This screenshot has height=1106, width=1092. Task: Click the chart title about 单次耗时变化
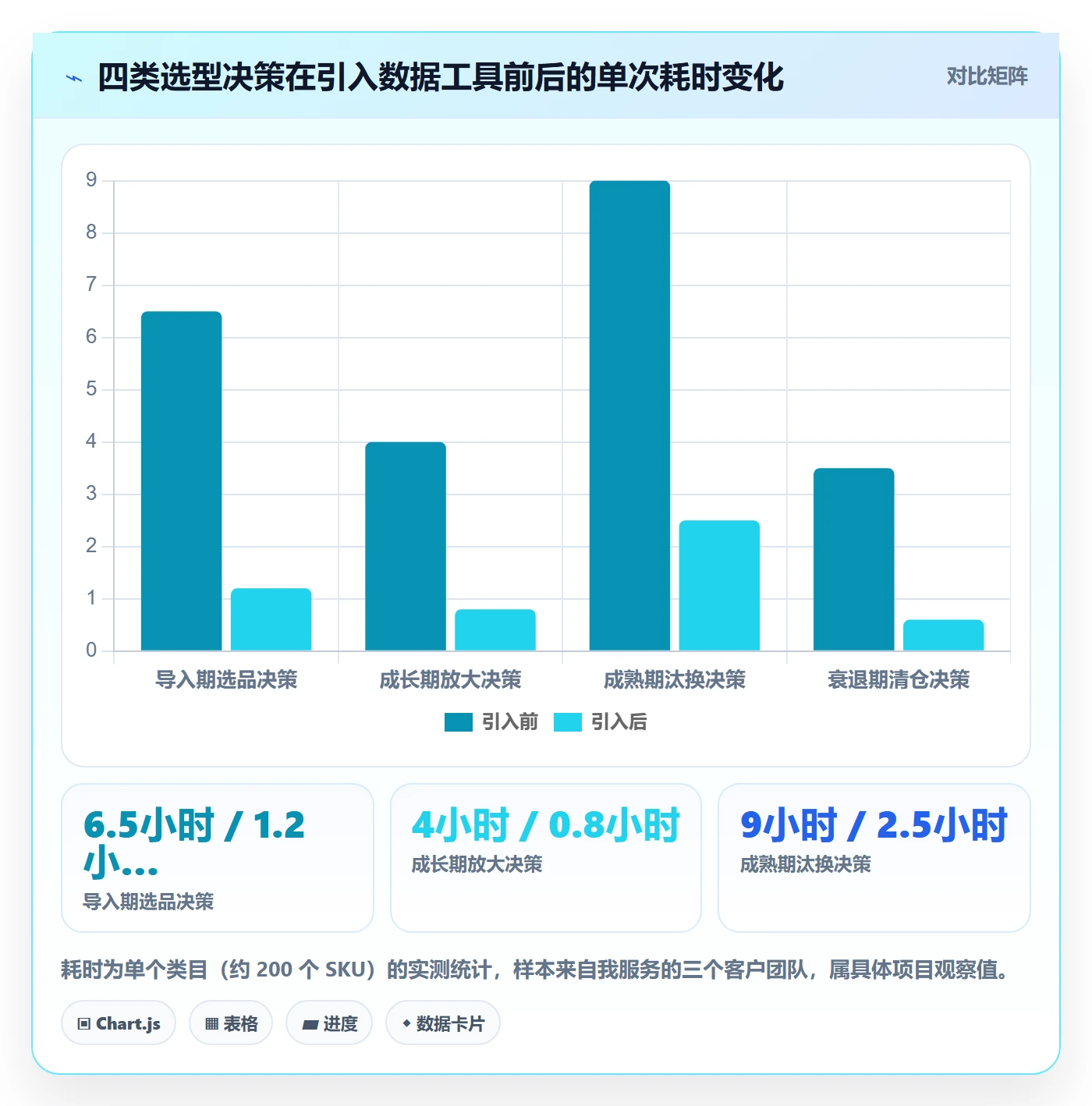tap(441, 77)
